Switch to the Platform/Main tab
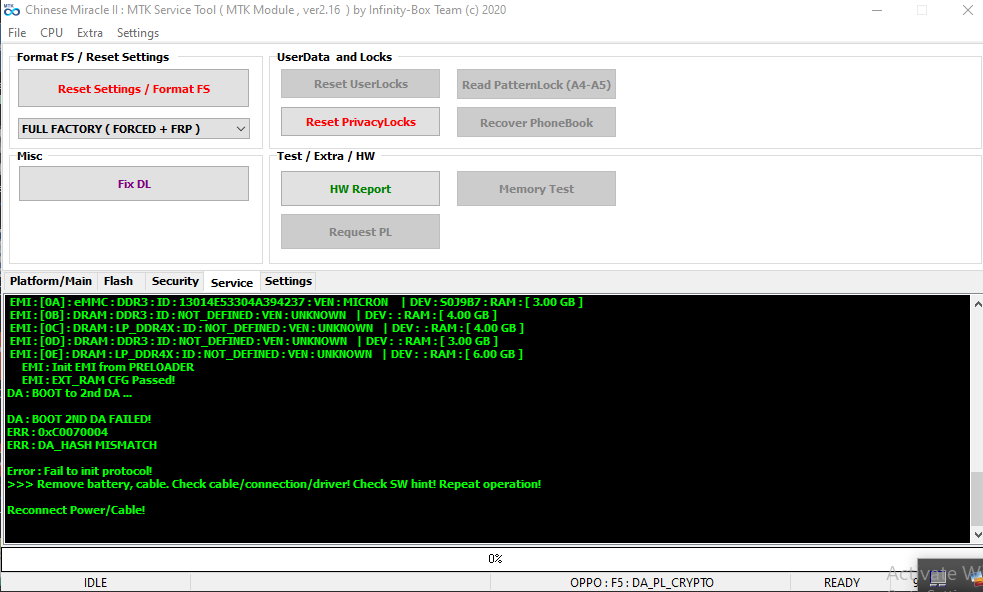The width and height of the screenshot is (983, 592). tap(51, 281)
